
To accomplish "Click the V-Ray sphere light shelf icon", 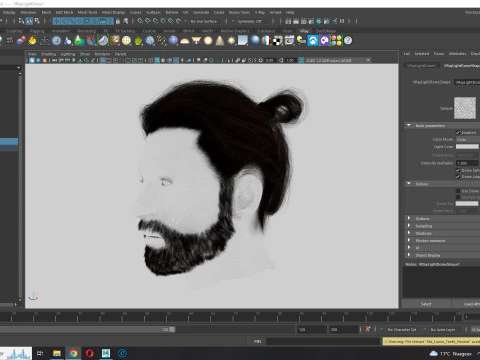I will coord(208,41).
